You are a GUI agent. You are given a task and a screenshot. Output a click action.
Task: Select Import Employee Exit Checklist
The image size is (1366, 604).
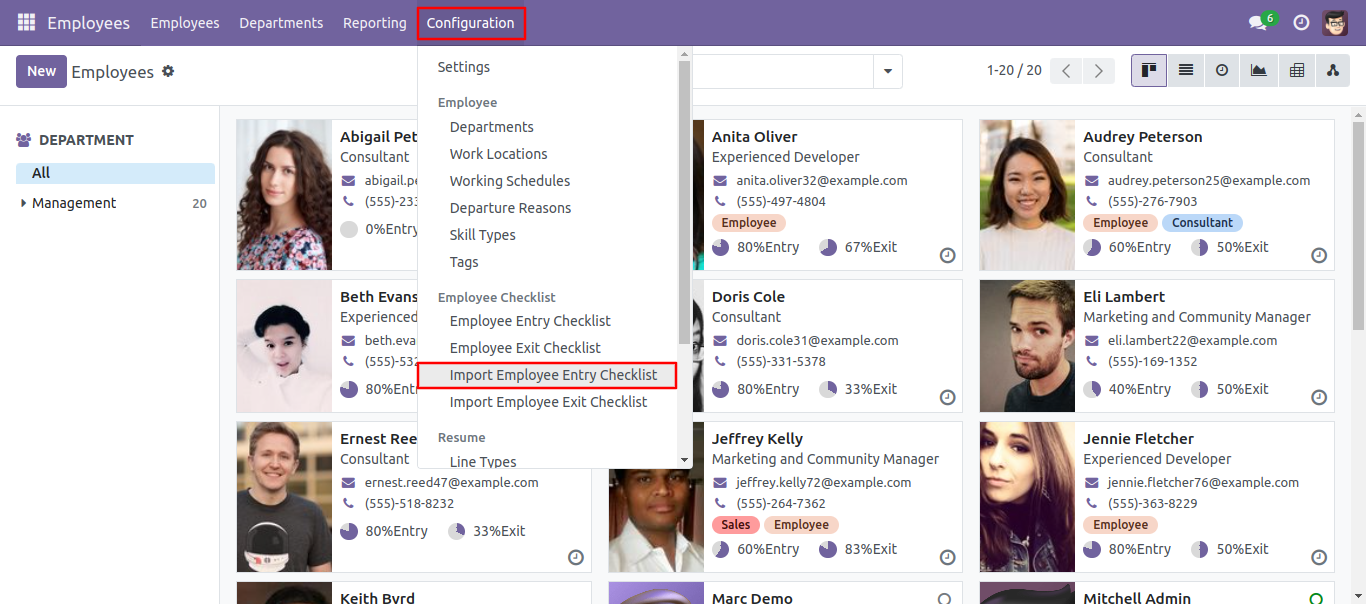(x=547, y=402)
